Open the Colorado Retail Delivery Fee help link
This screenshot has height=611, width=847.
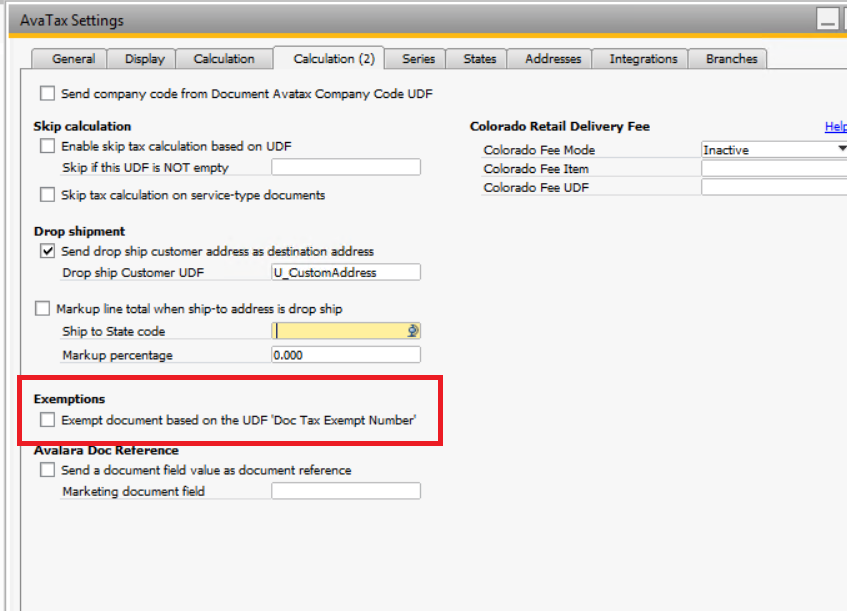point(836,126)
